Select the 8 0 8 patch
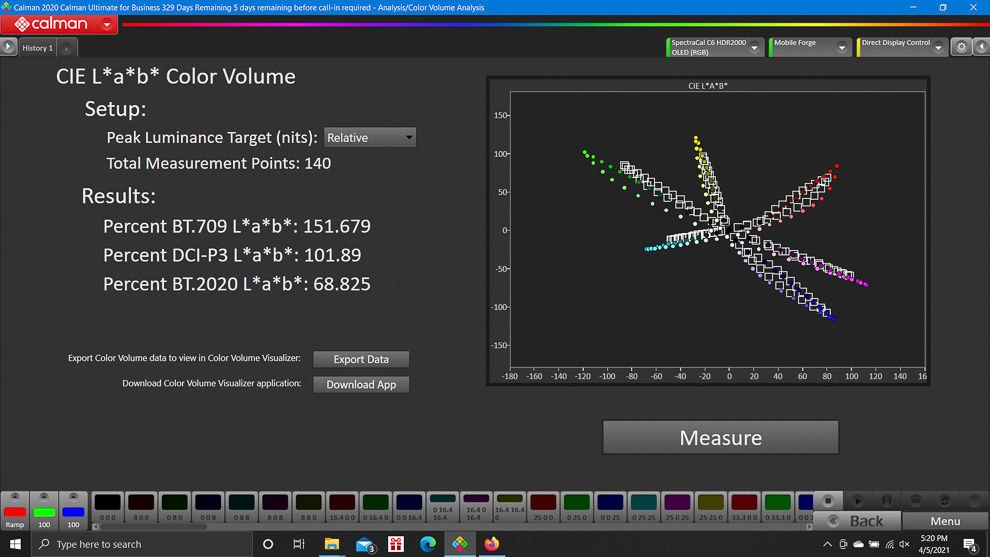990x557 pixels. coord(275,507)
